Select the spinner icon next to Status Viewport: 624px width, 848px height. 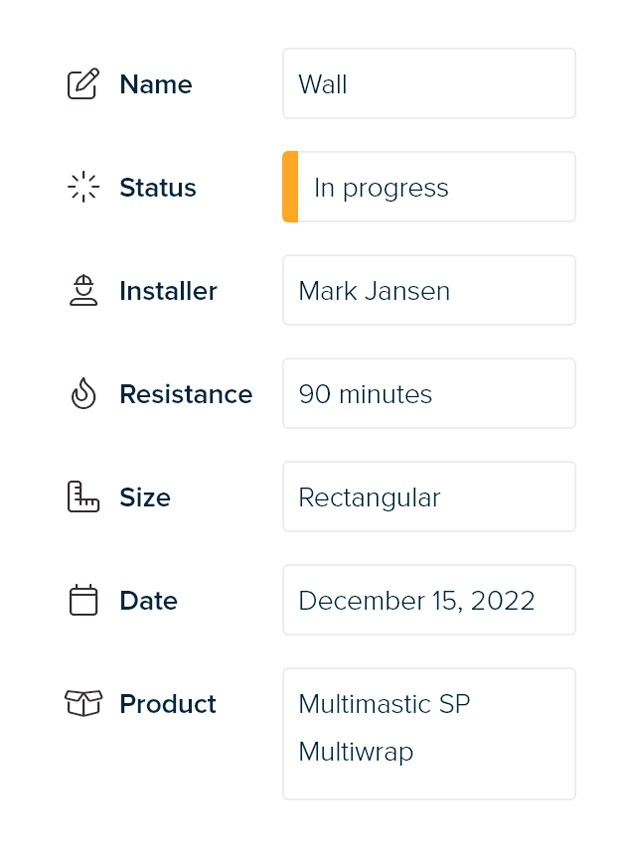coord(82,186)
